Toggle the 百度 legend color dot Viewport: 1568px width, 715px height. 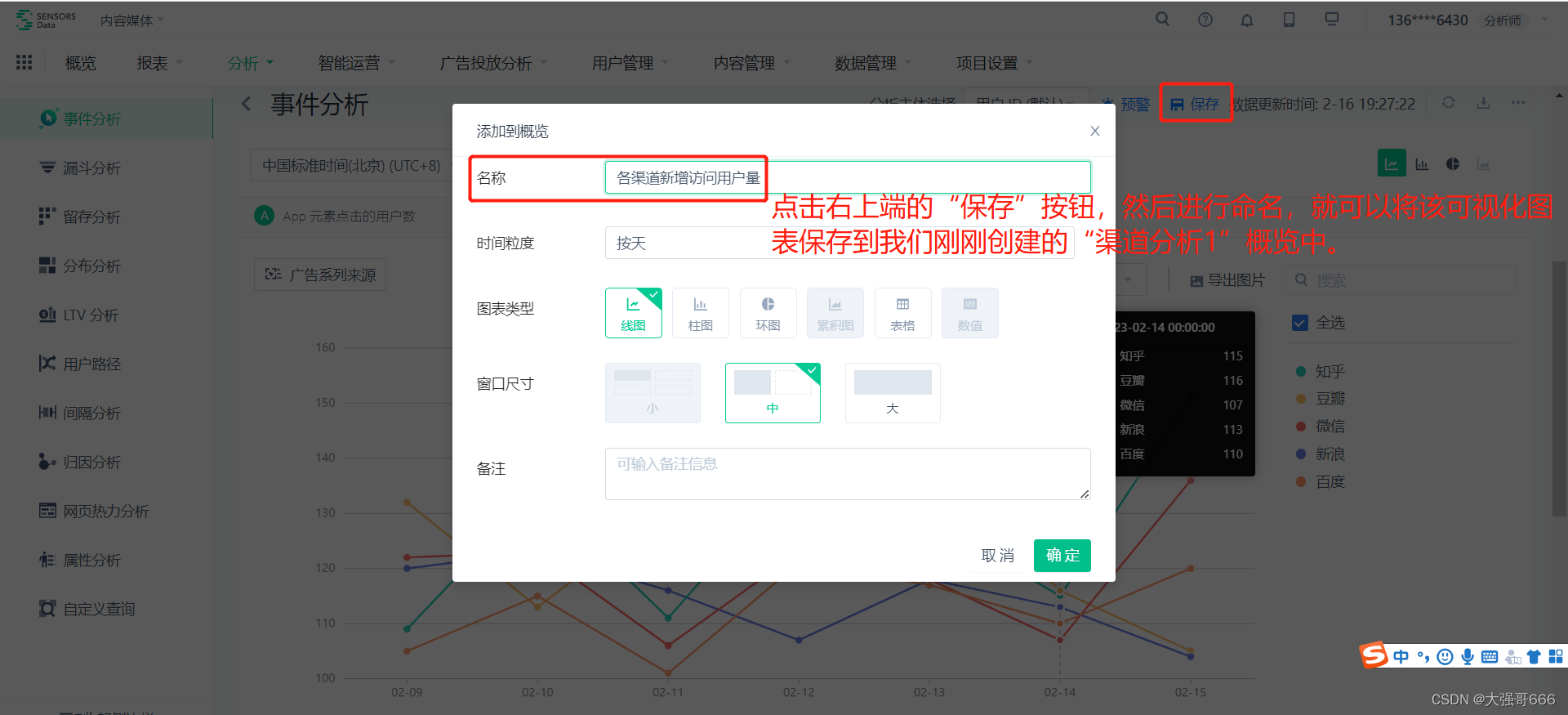click(x=1301, y=481)
